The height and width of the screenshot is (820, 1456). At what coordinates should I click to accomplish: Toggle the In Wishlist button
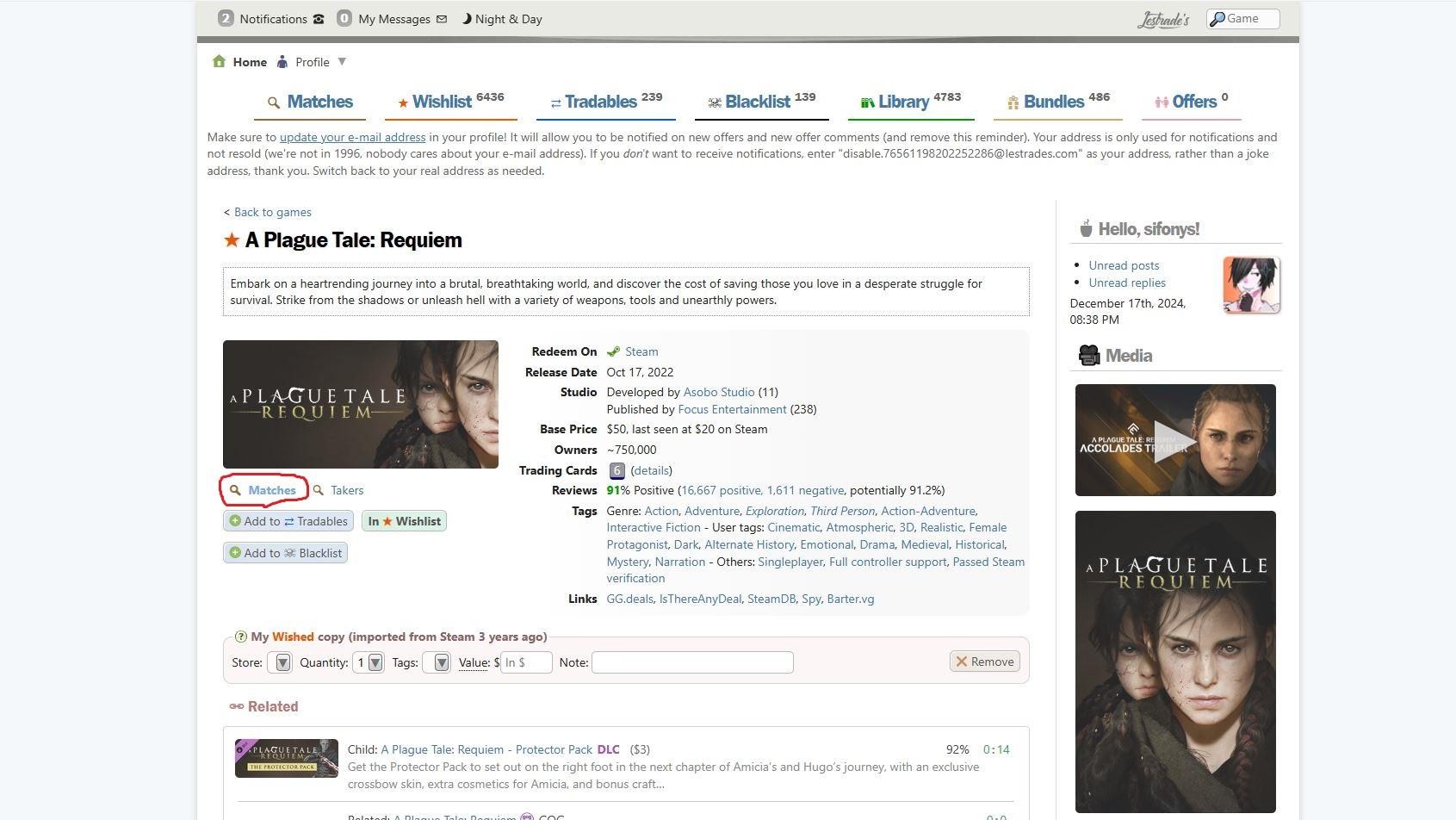coord(404,521)
